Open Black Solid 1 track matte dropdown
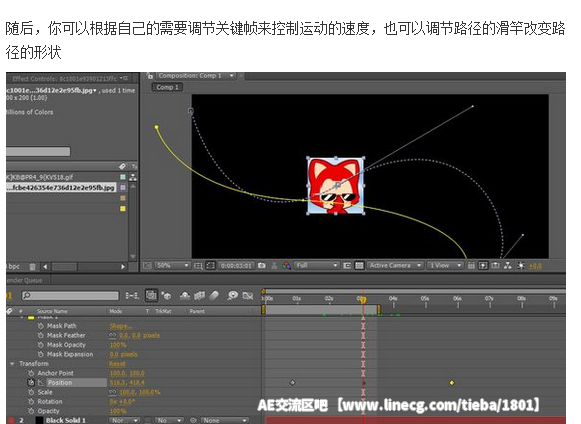 [x=169, y=420]
